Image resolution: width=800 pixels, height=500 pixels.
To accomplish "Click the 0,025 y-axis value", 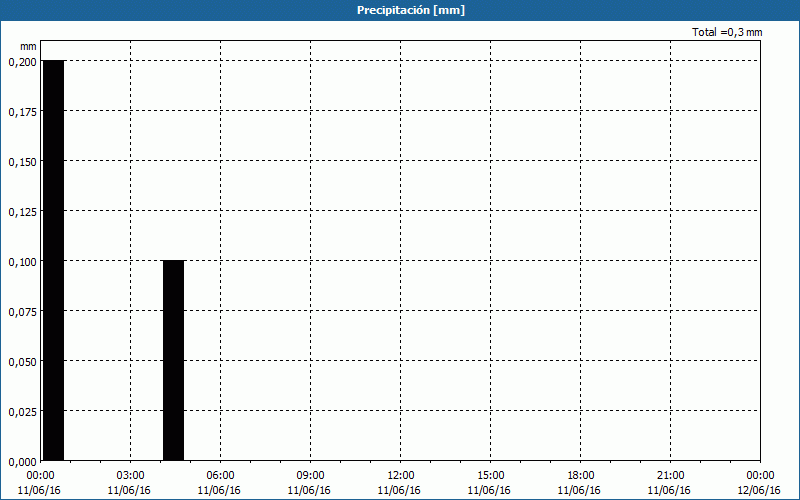I will 22,412.
